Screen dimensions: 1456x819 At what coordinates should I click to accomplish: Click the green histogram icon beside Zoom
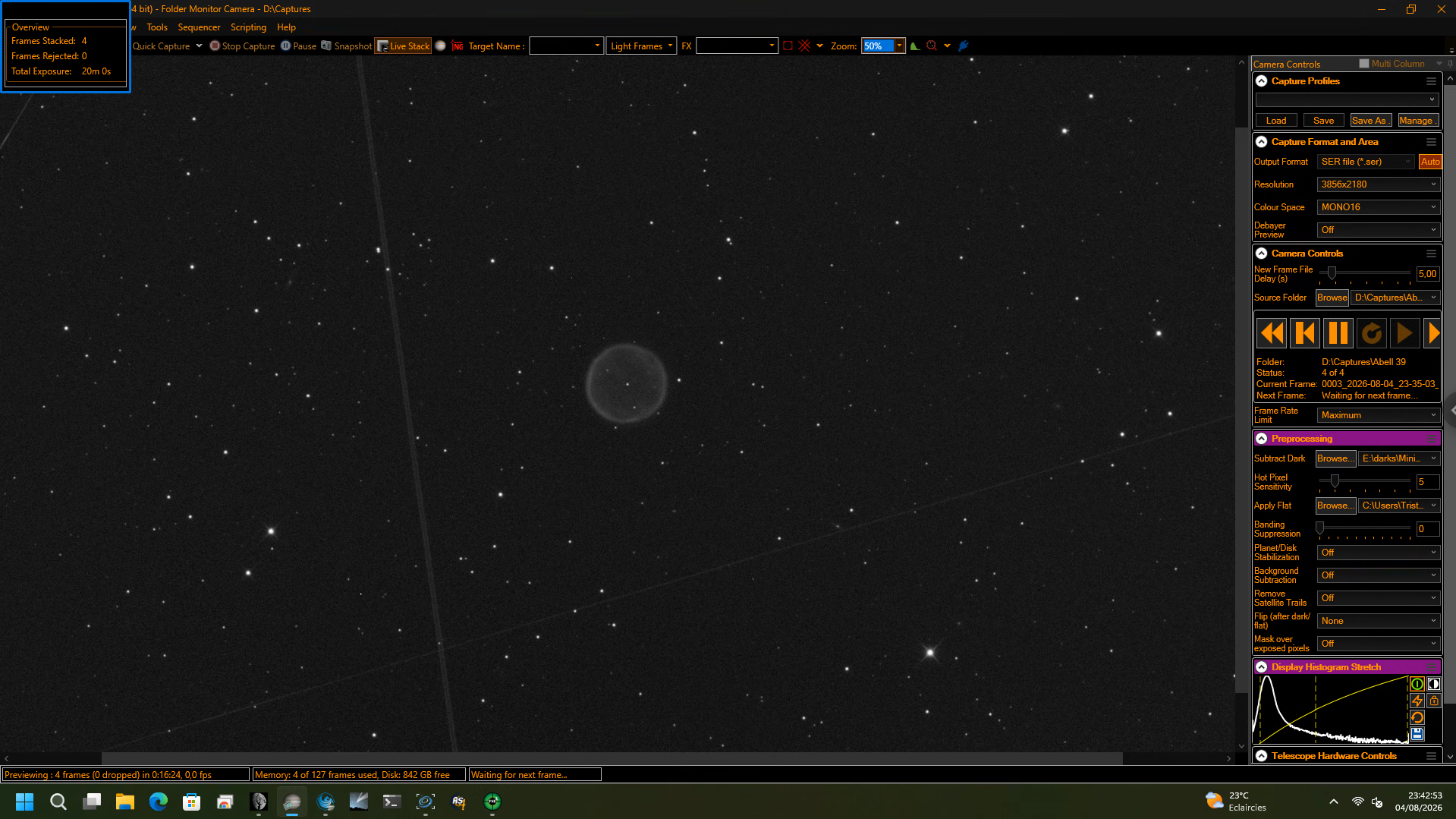915,46
